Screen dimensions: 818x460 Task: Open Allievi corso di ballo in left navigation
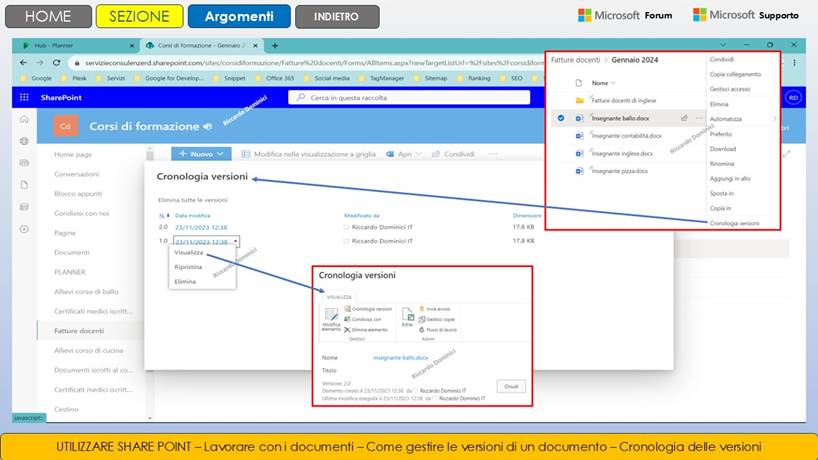[86, 292]
